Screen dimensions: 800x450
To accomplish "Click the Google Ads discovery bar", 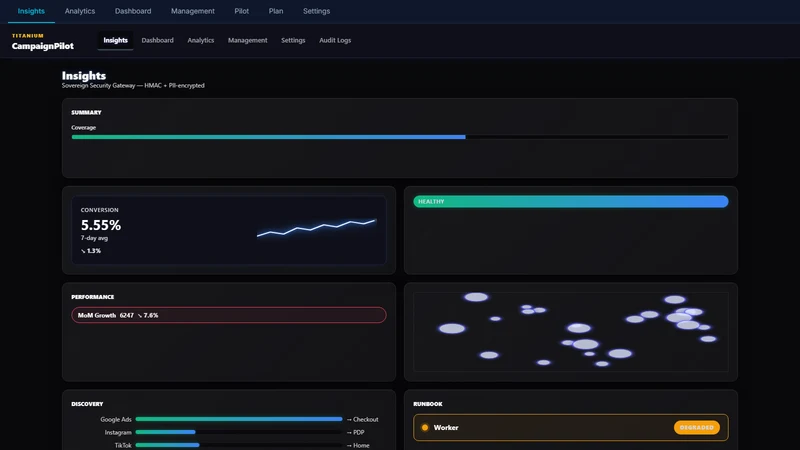I will click(x=239, y=419).
